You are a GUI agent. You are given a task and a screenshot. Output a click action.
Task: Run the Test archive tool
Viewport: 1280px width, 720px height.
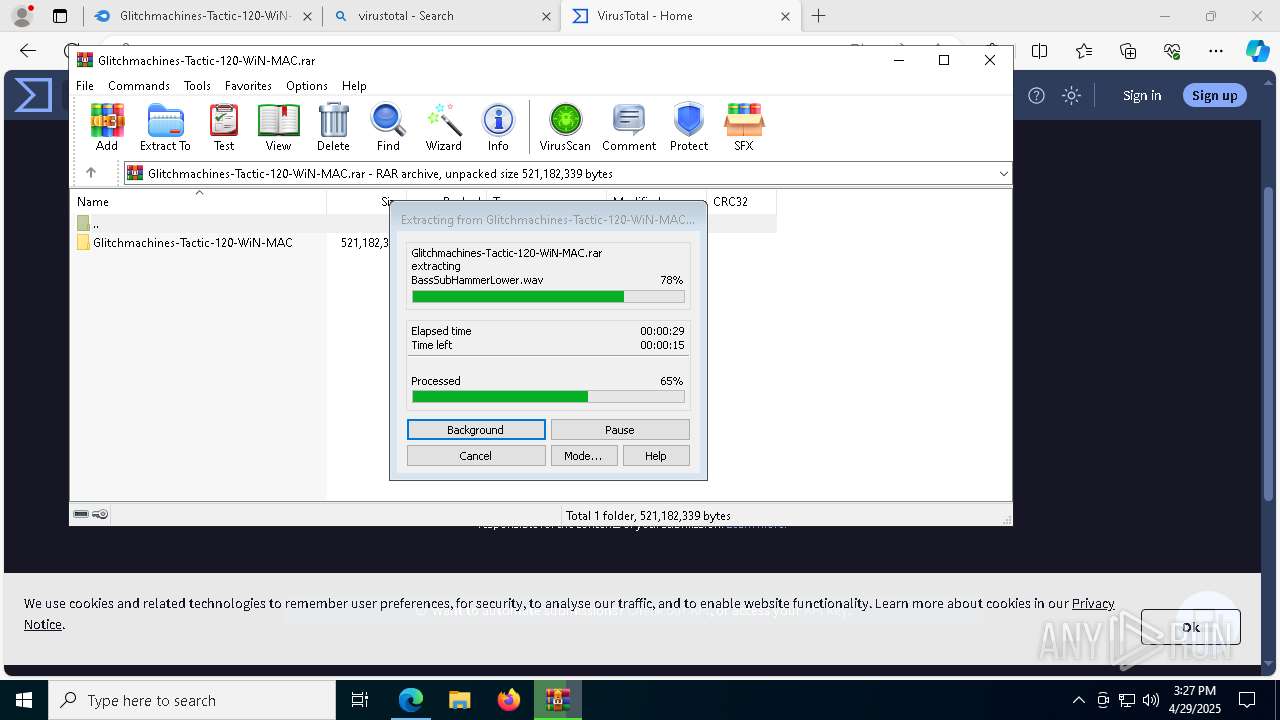coord(224,127)
